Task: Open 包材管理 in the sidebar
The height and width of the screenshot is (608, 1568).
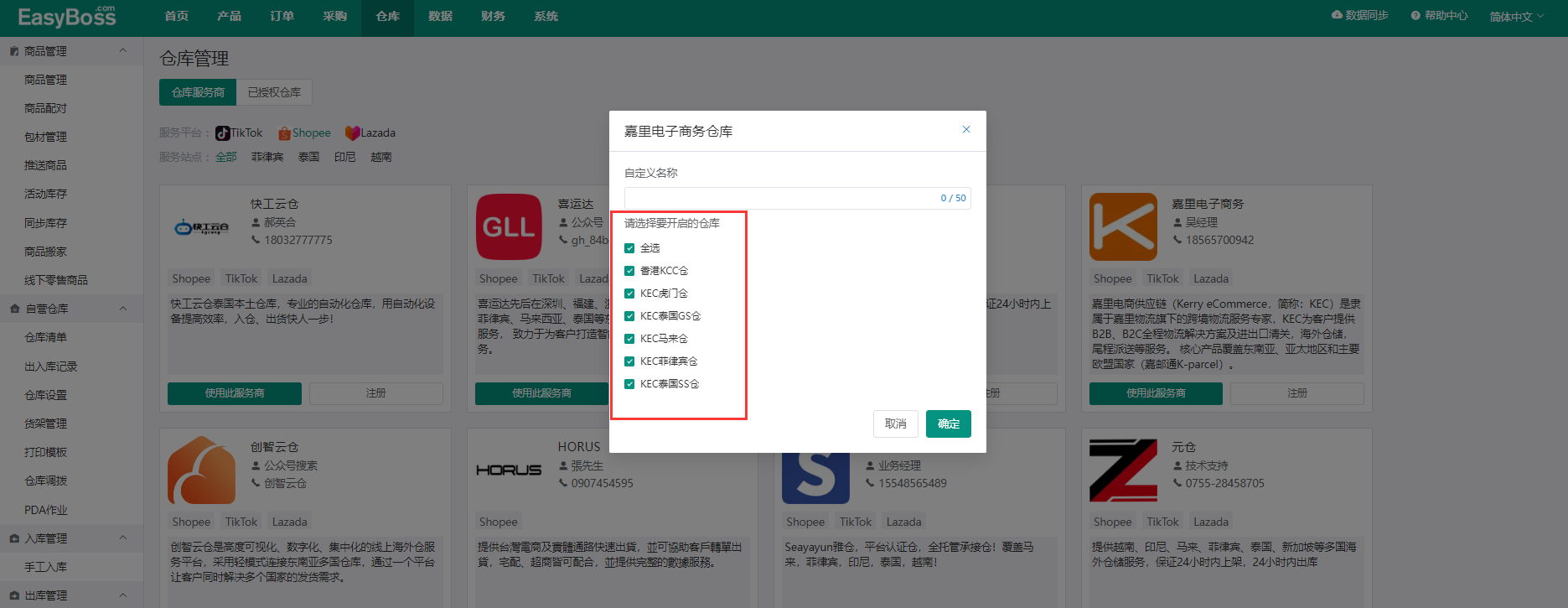Action: click(45, 137)
